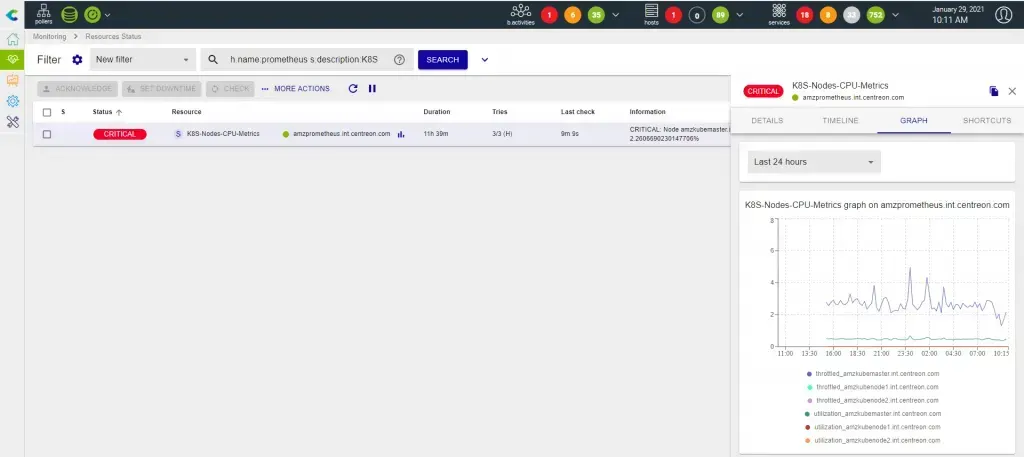Expand the pollers status chevron
Screen dimensions: 1024x457
(108, 15)
